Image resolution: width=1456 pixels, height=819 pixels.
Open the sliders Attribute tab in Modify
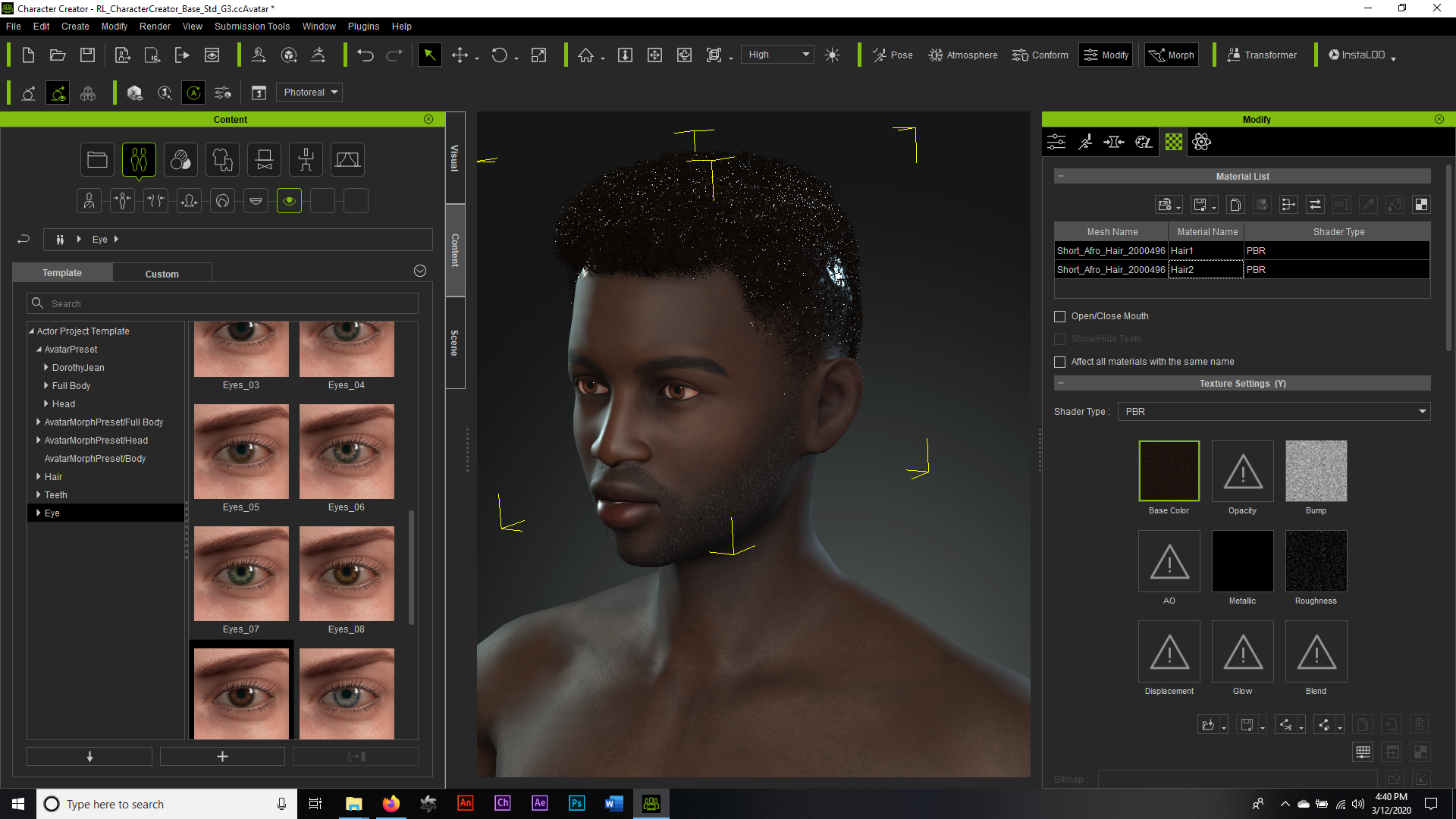pos(1056,142)
